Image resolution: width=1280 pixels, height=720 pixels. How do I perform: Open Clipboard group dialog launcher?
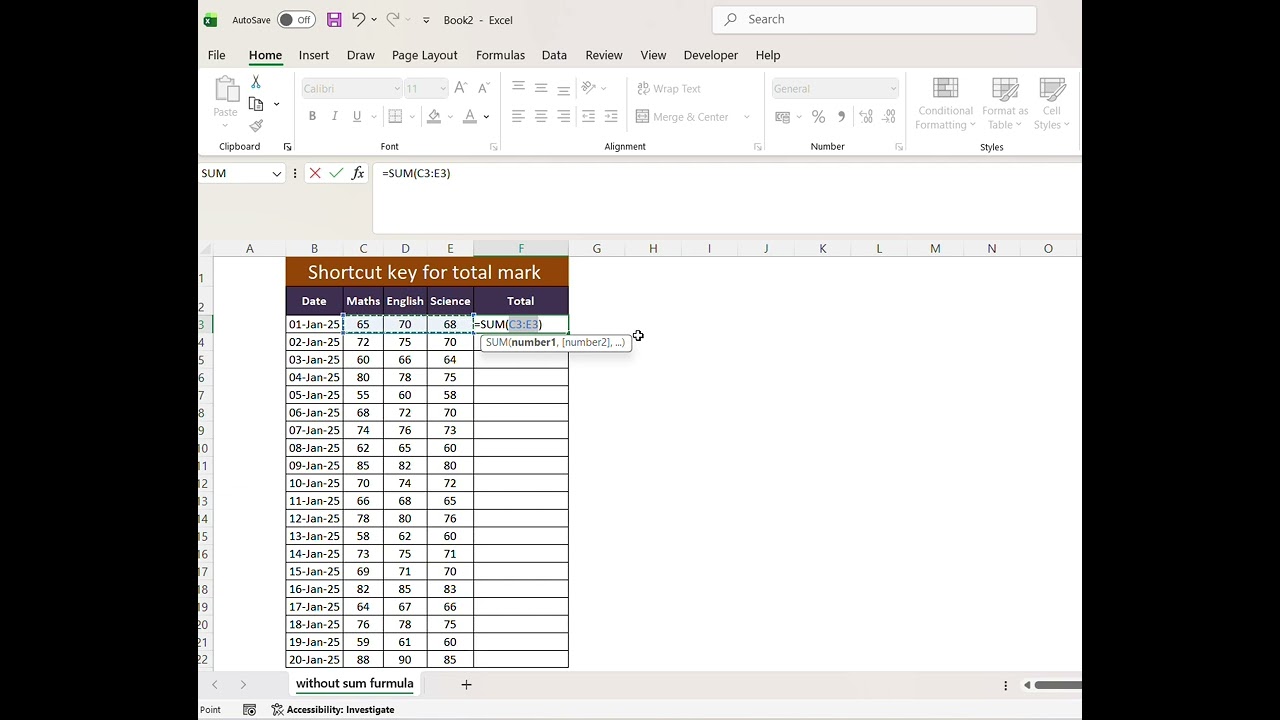pyautogui.click(x=288, y=147)
